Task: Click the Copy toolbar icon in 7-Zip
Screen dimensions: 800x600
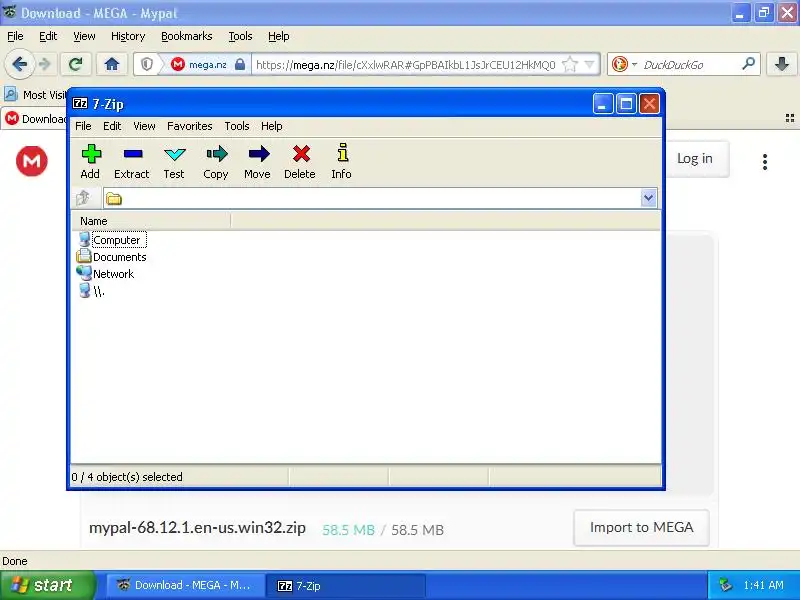Action: 216,161
